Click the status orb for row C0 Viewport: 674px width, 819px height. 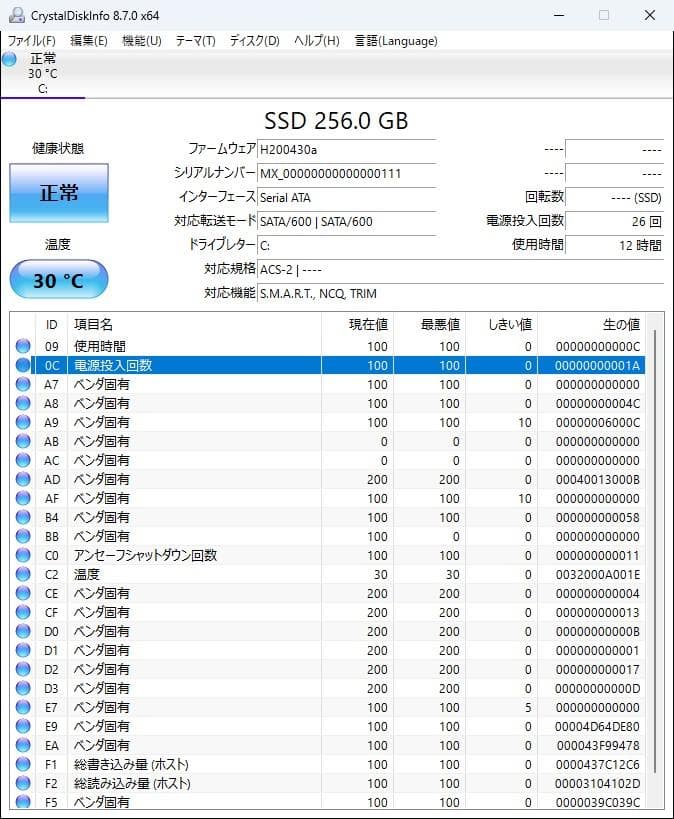pyautogui.click(x=23, y=555)
